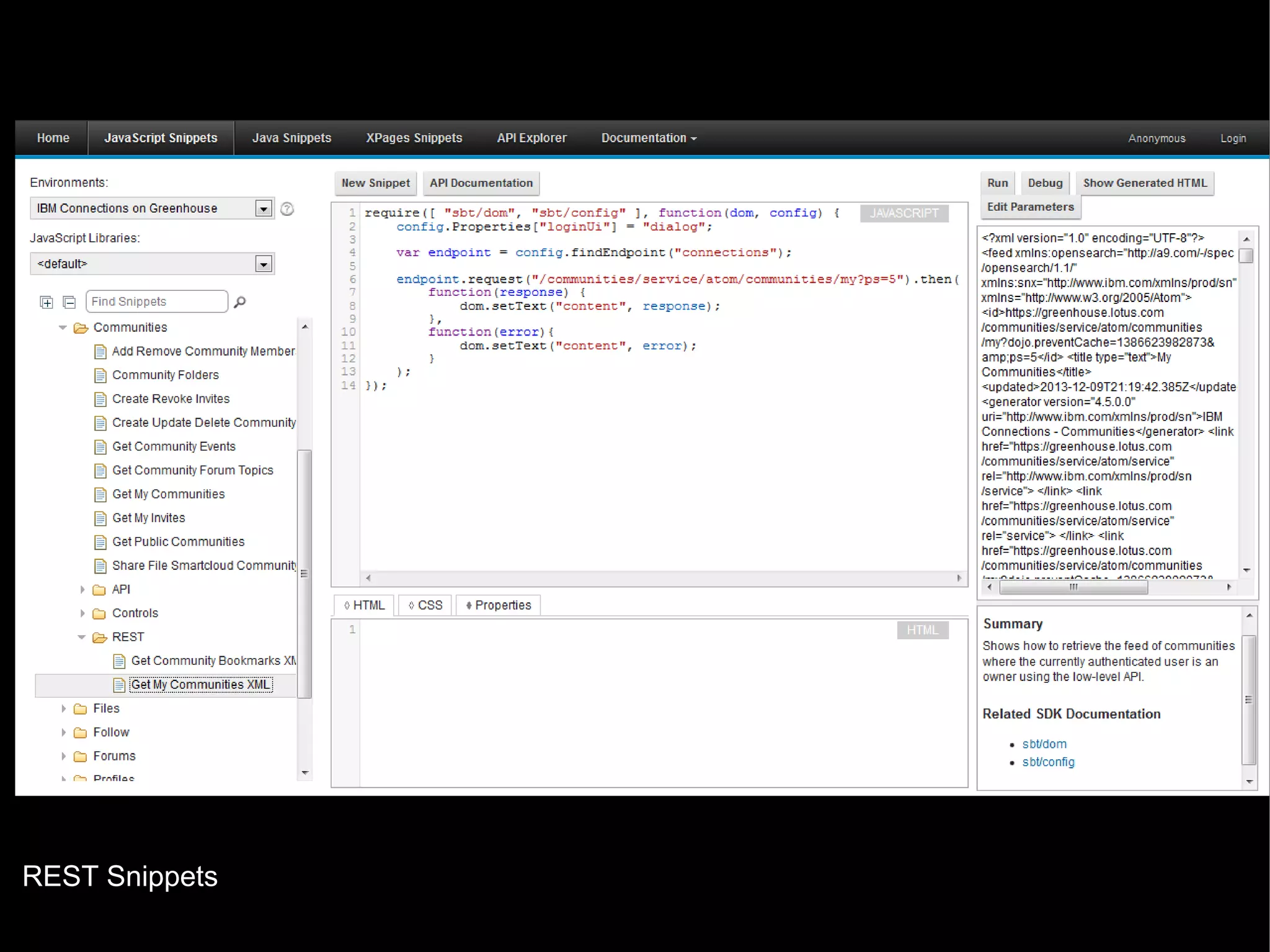This screenshot has width=1270, height=952.
Task: Click the document icon for Community Folders
Action: click(x=100, y=376)
